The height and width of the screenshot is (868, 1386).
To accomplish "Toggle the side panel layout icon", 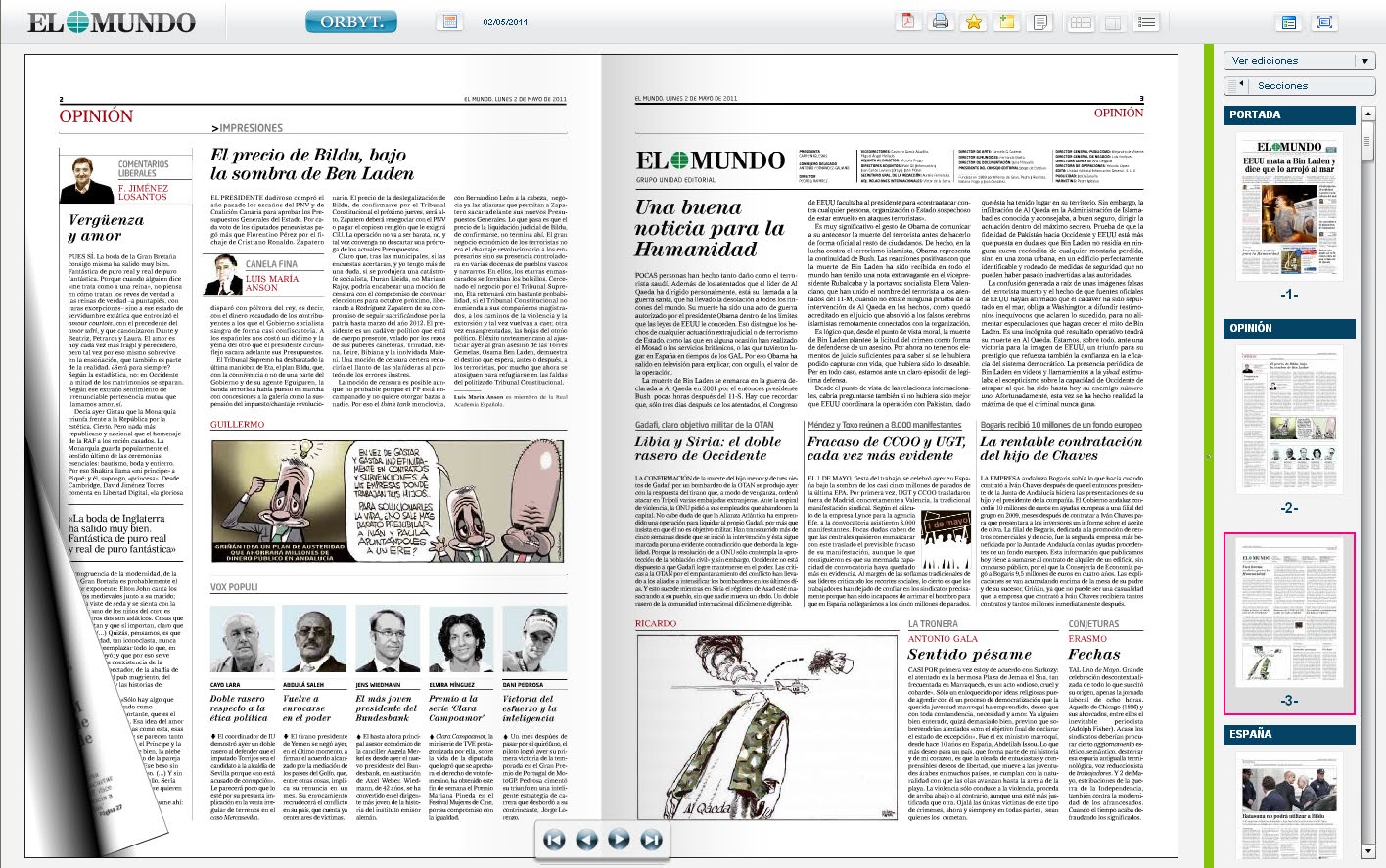I will click(x=1289, y=22).
